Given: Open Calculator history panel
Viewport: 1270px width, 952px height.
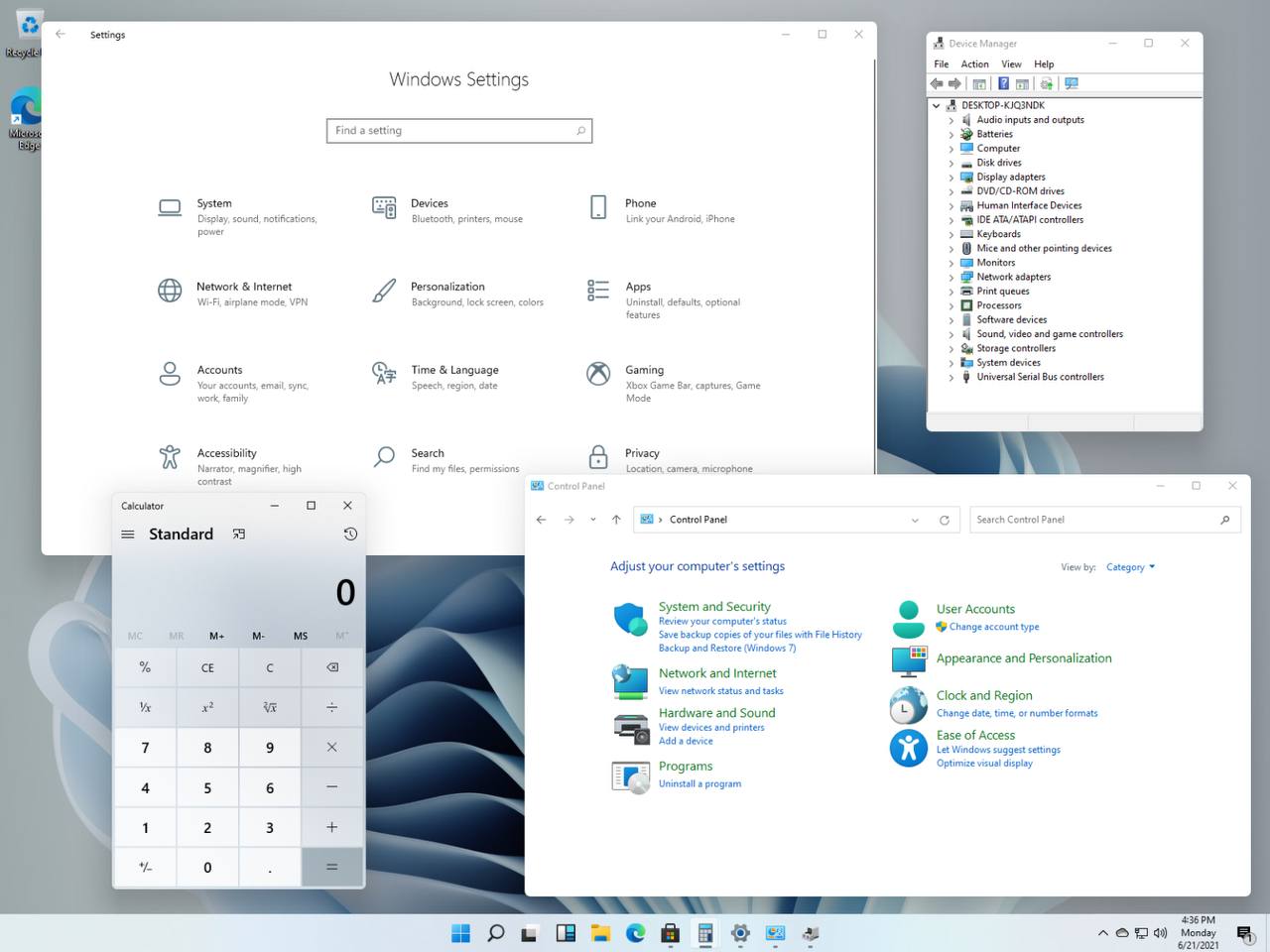Looking at the screenshot, I should click(350, 535).
